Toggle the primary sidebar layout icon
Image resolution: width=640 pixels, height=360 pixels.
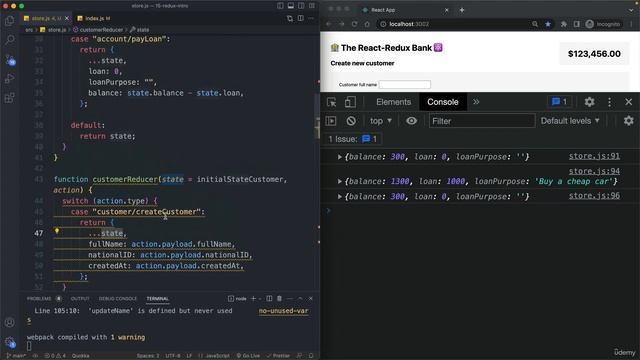(x=280, y=6)
